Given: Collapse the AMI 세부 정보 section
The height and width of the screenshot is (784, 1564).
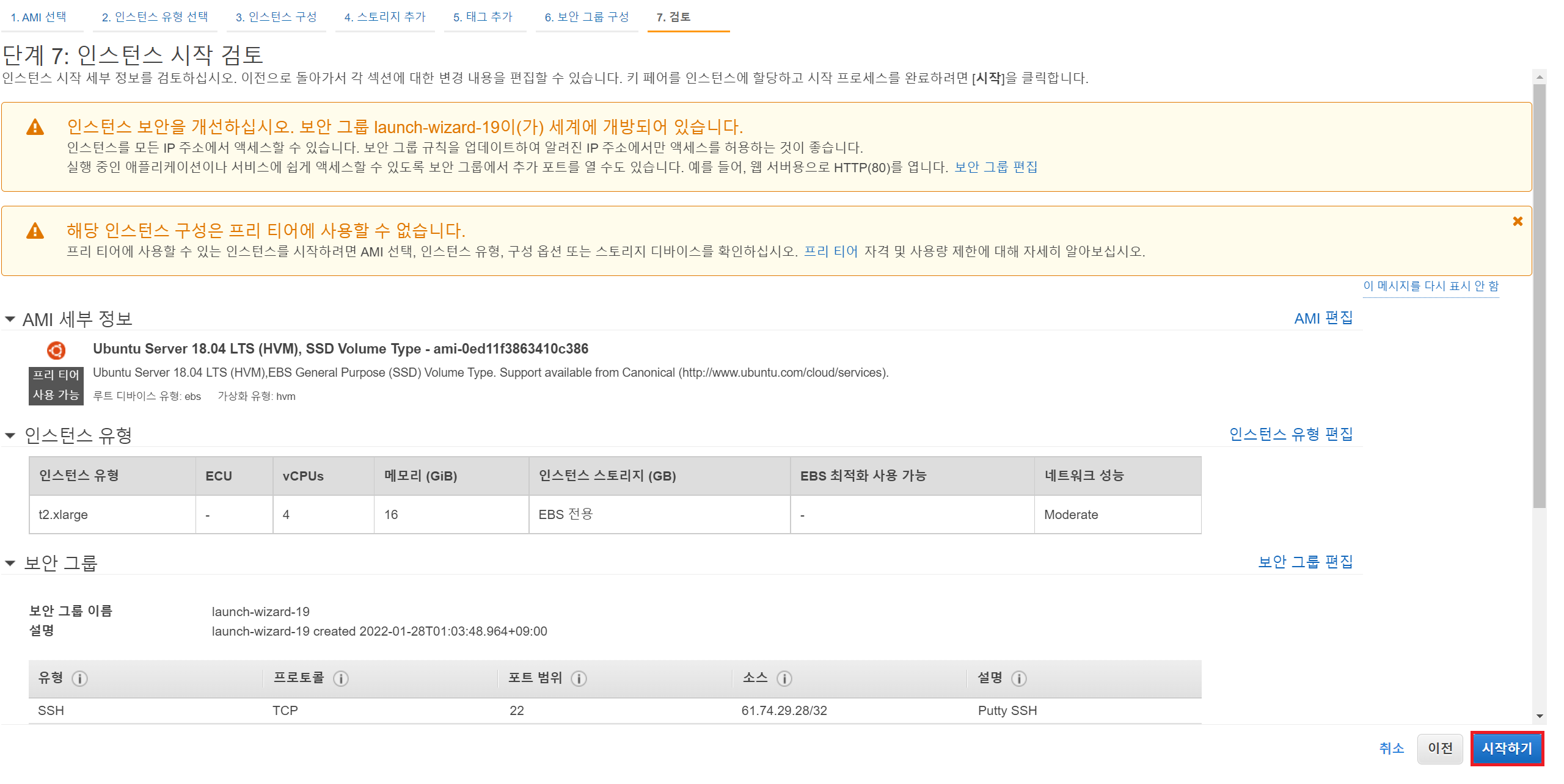Looking at the screenshot, I should pos(10,319).
